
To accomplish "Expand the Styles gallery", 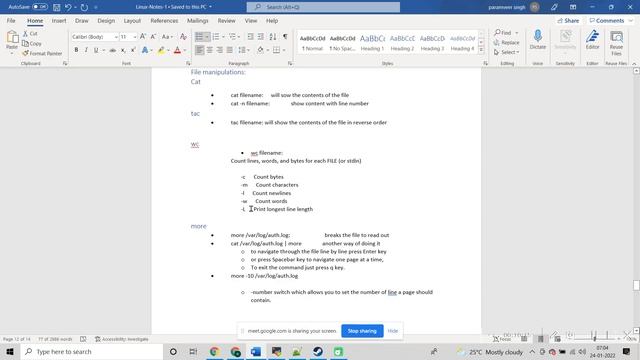I will (x=481, y=50).
